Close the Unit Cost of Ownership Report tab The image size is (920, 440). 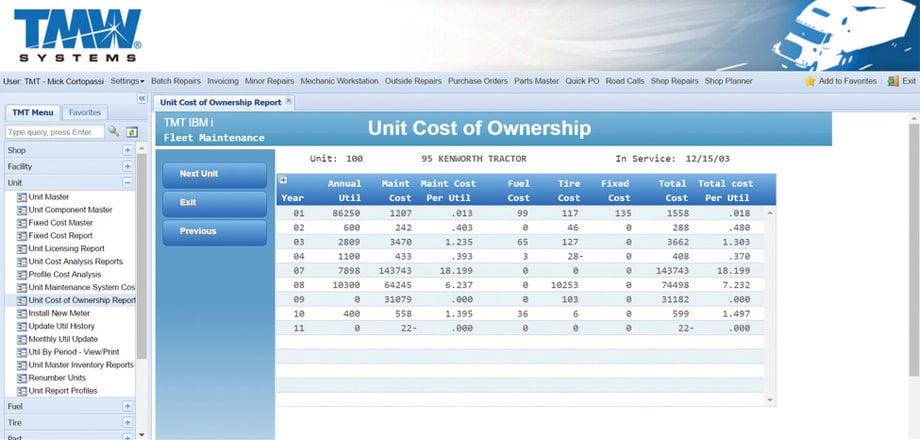point(288,101)
